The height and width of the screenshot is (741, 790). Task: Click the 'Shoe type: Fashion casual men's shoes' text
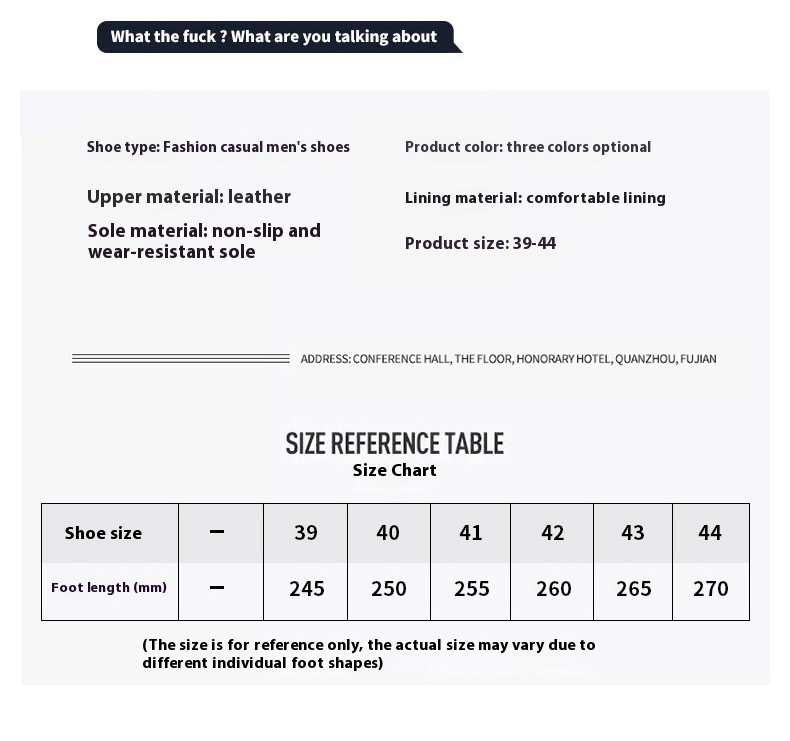pyautogui.click(x=218, y=147)
